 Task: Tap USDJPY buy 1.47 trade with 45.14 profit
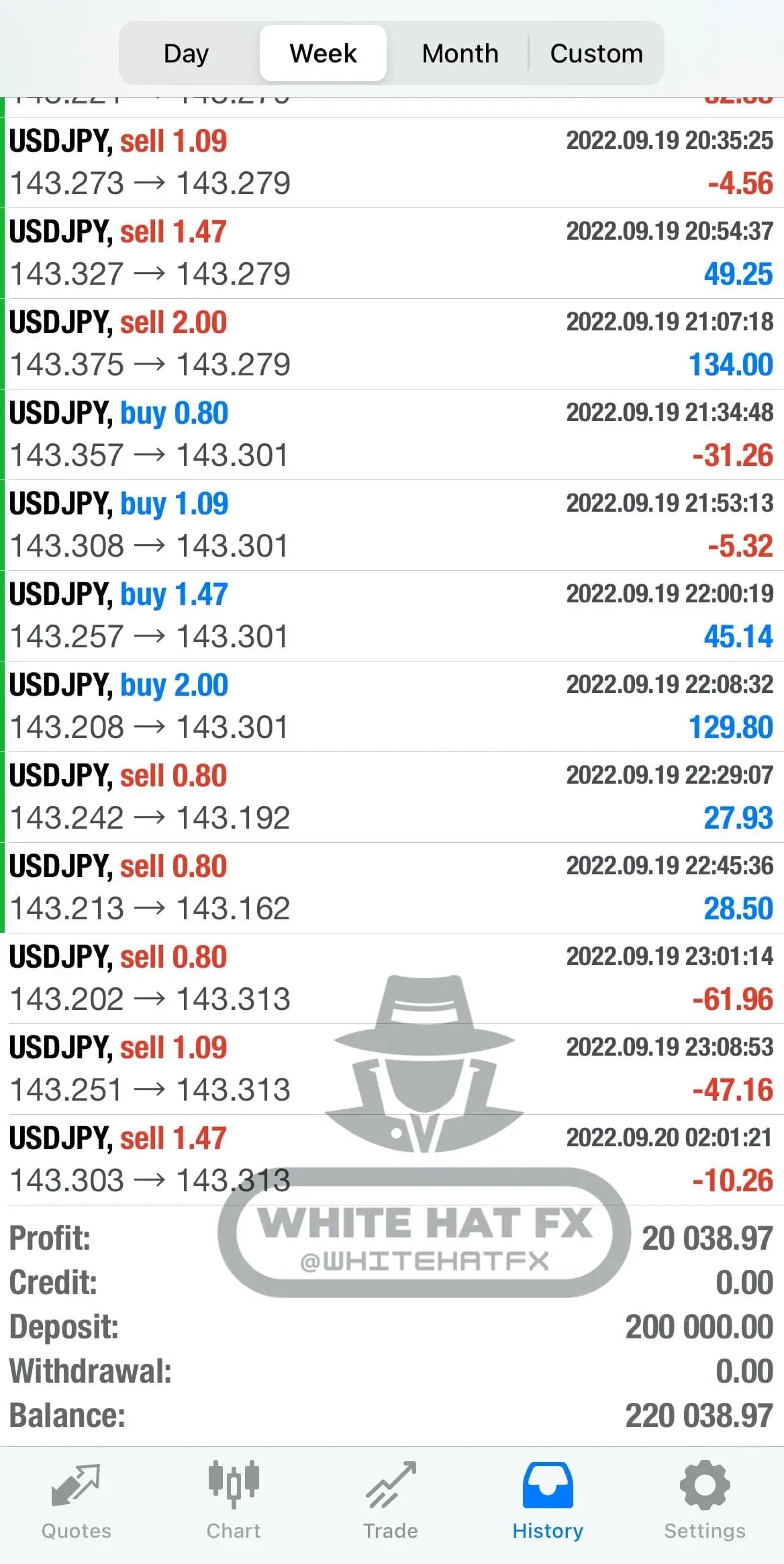click(x=392, y=616)
